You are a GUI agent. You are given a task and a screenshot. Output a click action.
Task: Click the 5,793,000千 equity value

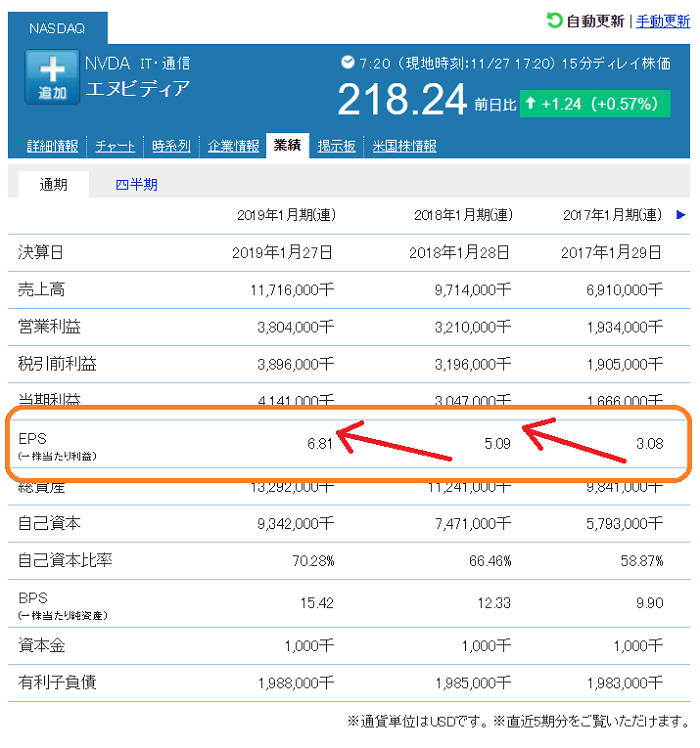pos(625,524)
